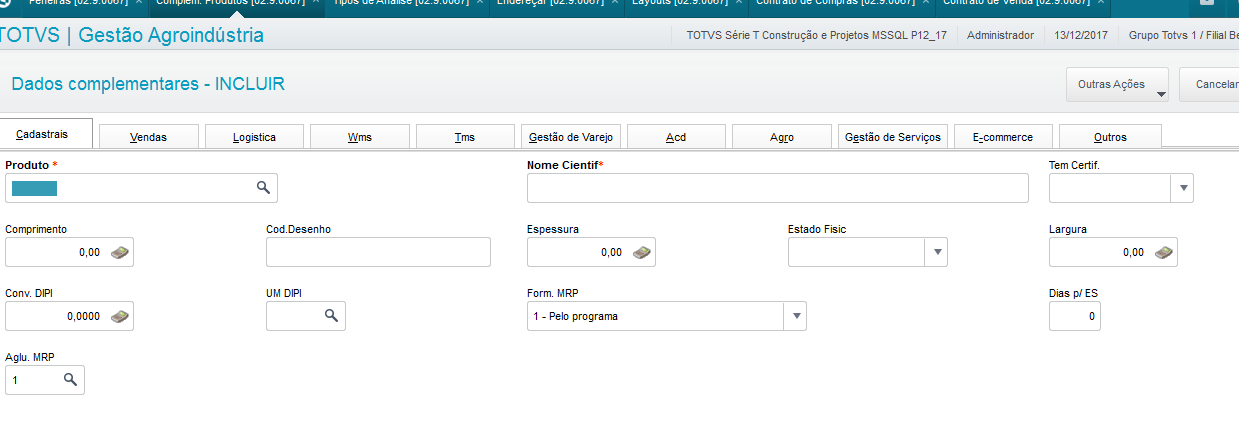Go to the Agro tab

pyautogui.click(x=782, y=137)
